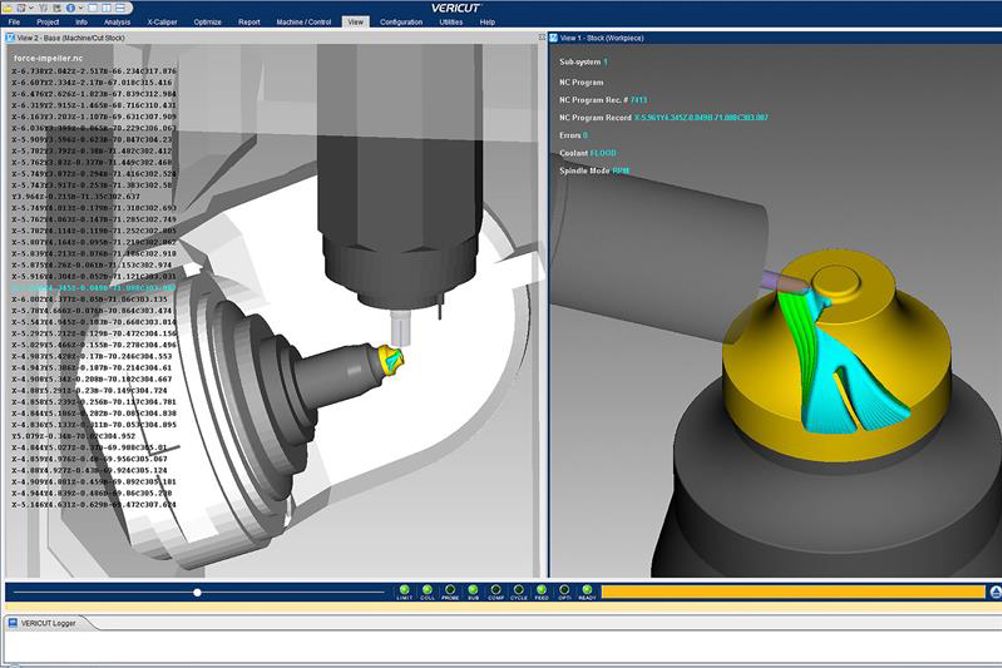
Task: Click the LIMIT status light
Action: tap(404, 590)
